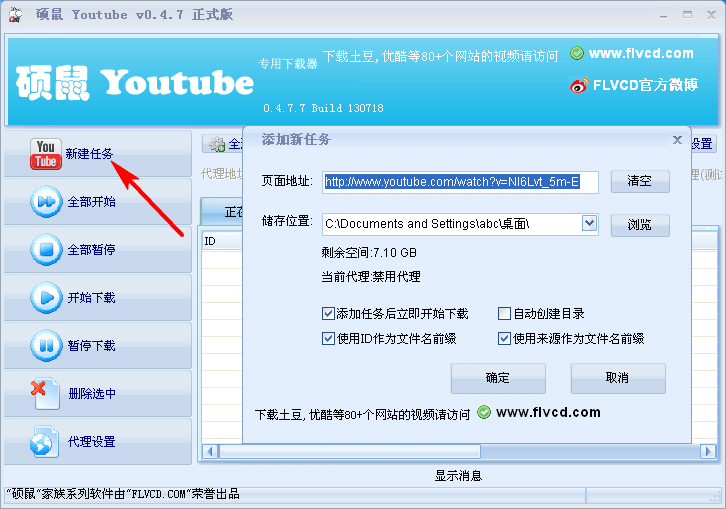
Task: Click the start all double-arrow icon
Action: tap(46, 201)
